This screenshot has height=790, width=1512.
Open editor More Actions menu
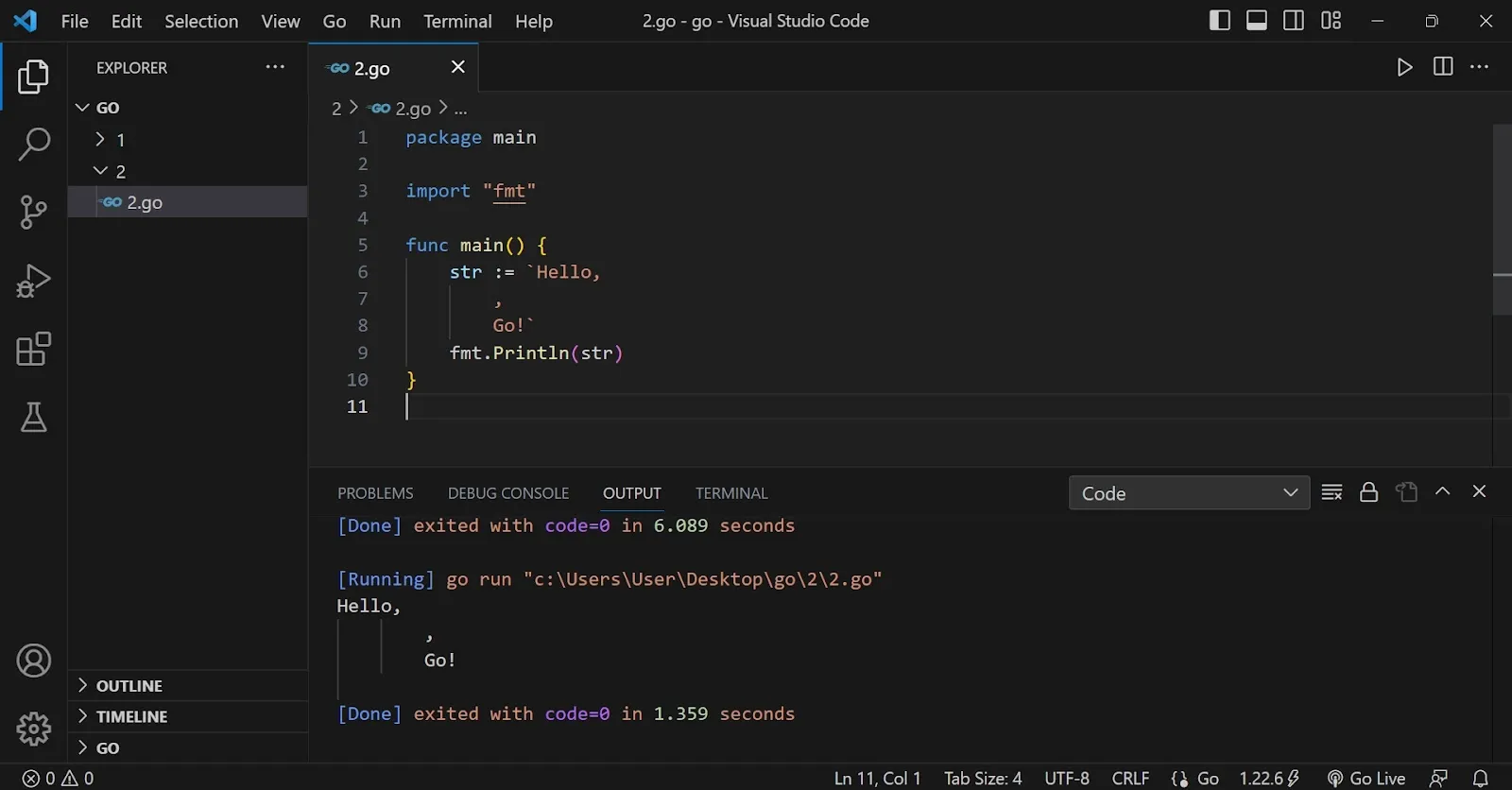point(1480,66)
